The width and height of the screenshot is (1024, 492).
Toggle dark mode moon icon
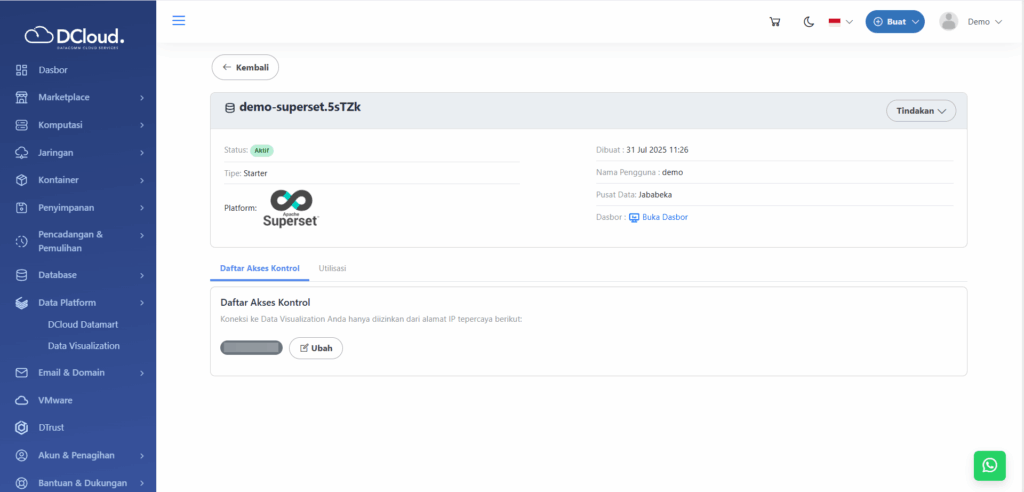point(809,22)
